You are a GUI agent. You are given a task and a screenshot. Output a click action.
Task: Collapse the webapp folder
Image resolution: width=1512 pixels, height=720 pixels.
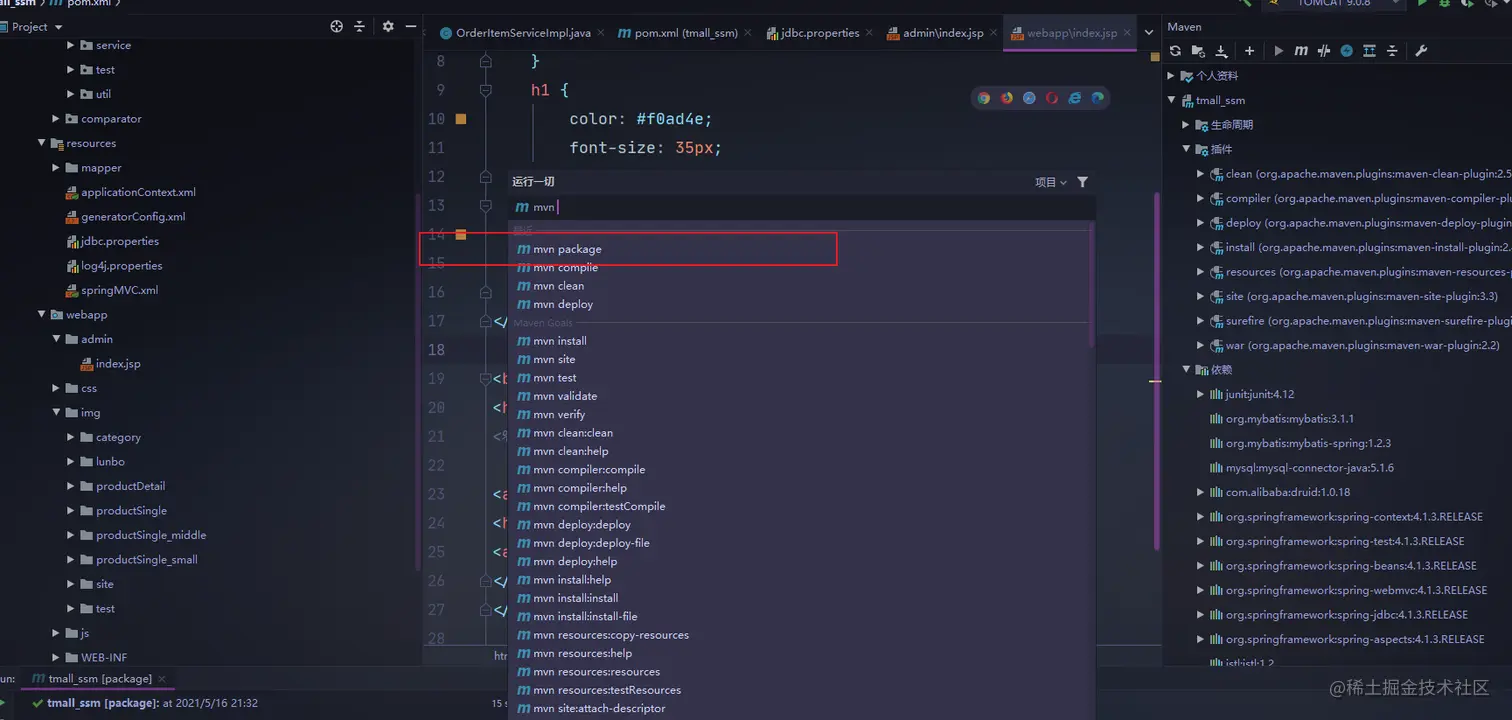point(42,315)
